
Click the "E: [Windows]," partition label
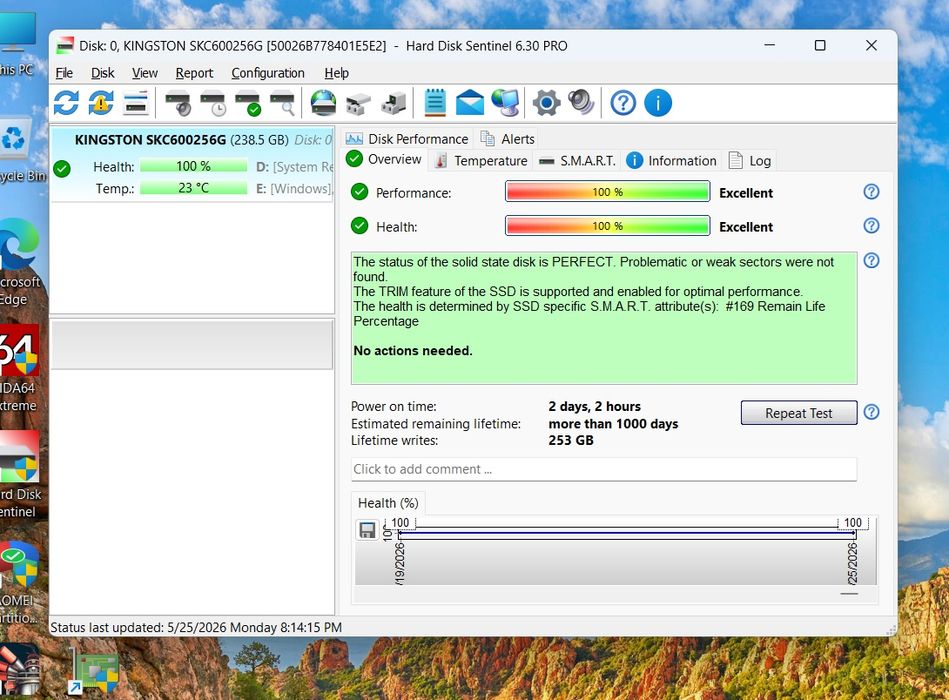point(294,189)
